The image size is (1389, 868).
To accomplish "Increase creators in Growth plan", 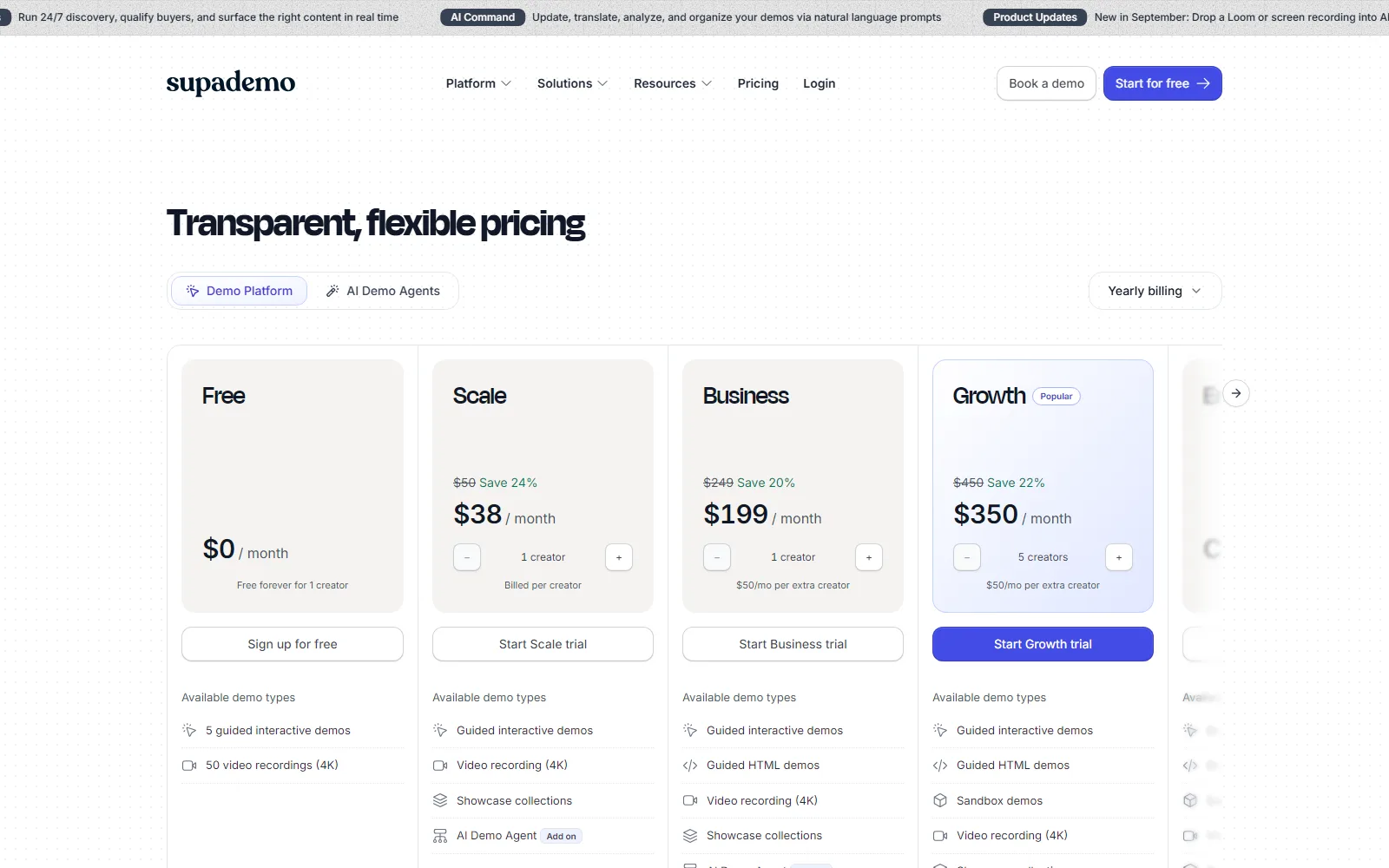I will (x=1119, y=557).
